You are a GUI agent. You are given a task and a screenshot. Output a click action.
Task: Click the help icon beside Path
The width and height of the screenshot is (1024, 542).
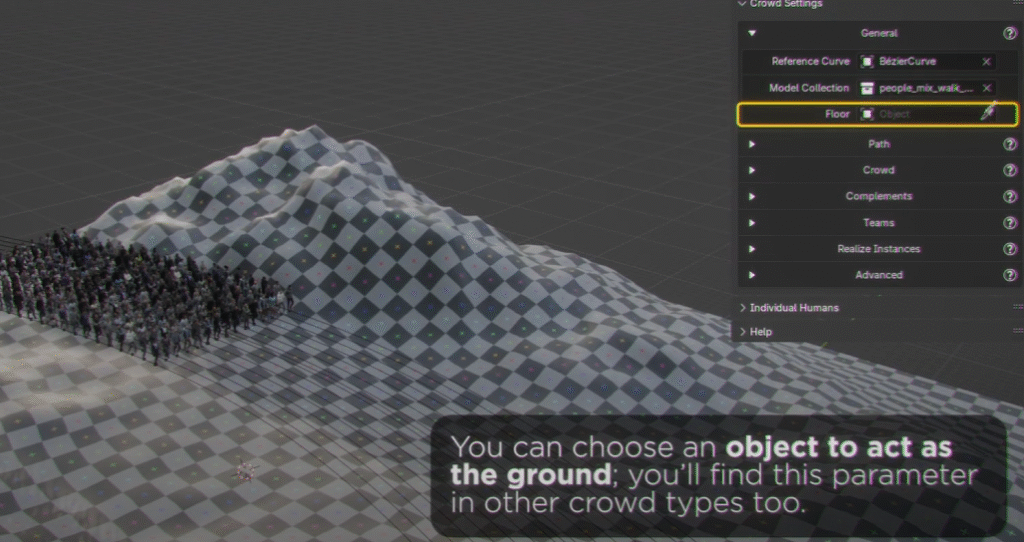1009,144
